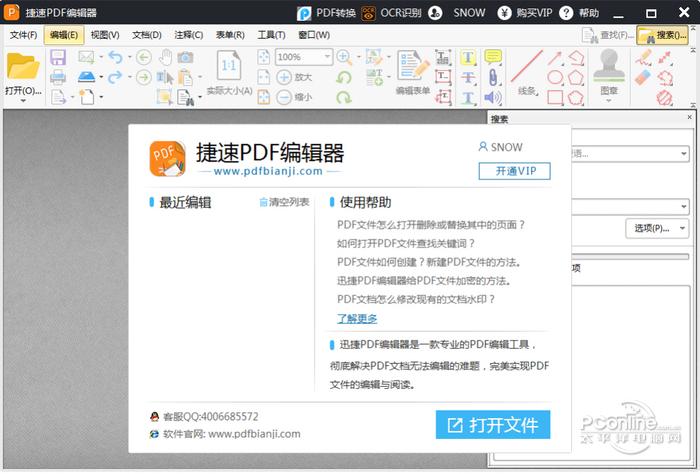The width and height of the screenshot is (700, 474).
Task: Click 清空列表 to clear recent list
Action: [284, 202]
